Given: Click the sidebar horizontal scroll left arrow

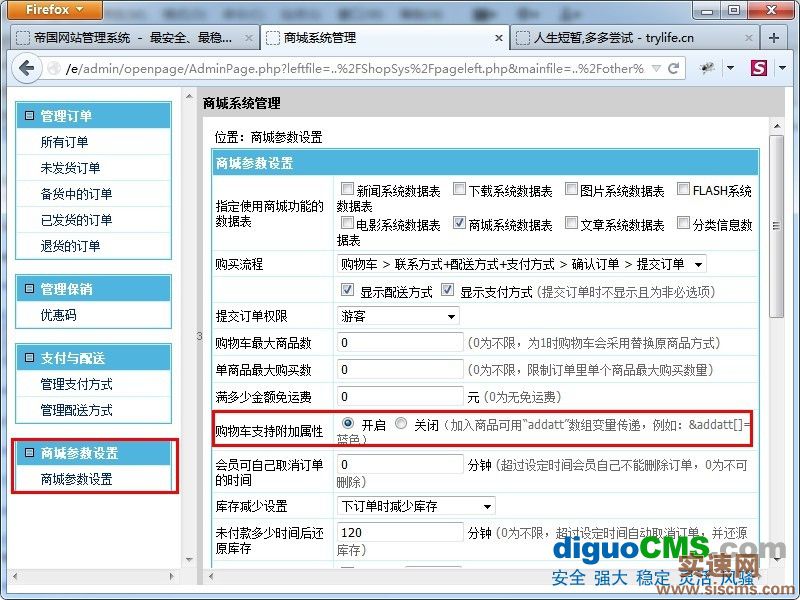Looking at the screenshot, I should [x=15, y=576].
